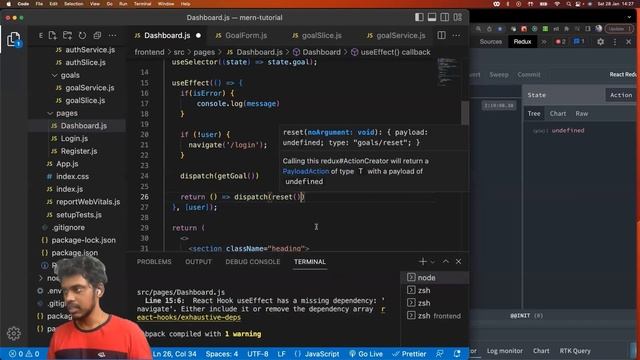This screenshot has height=360, width=640.
Task: Create a new file in Explorer
Action: [x=53, y=36]
